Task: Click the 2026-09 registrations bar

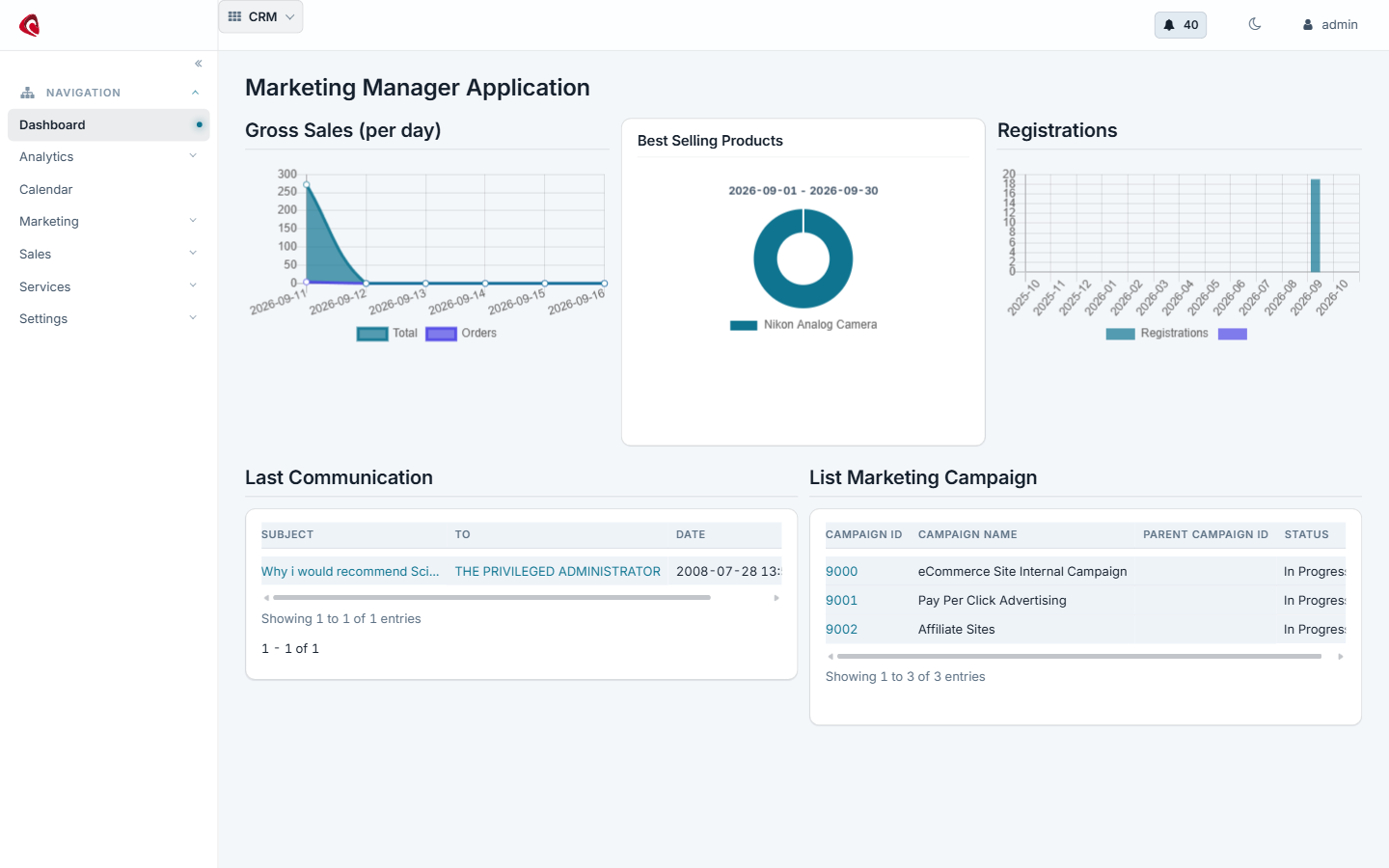Action: (x=1316, y=226)
